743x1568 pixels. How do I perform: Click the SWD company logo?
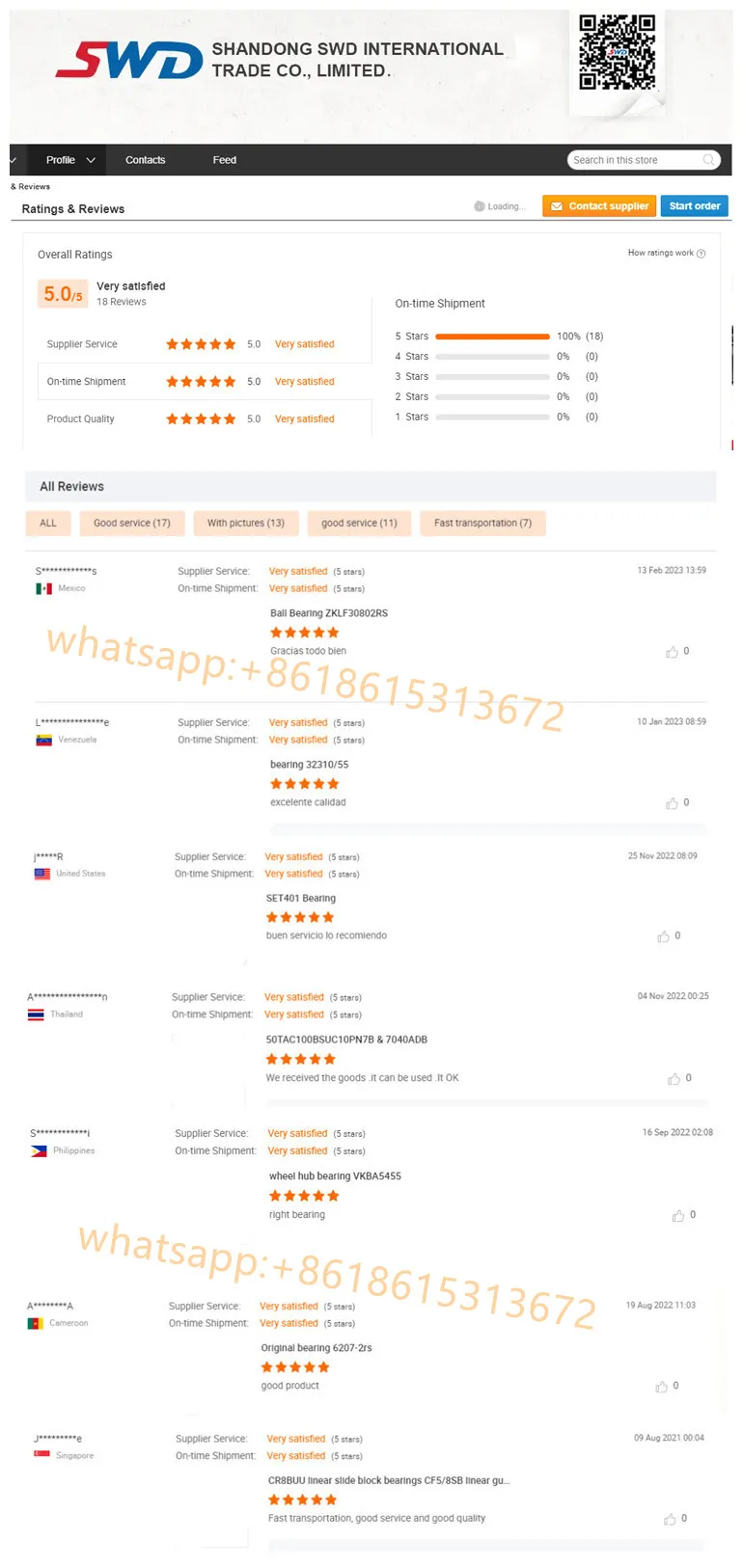(x=129, y=60)
